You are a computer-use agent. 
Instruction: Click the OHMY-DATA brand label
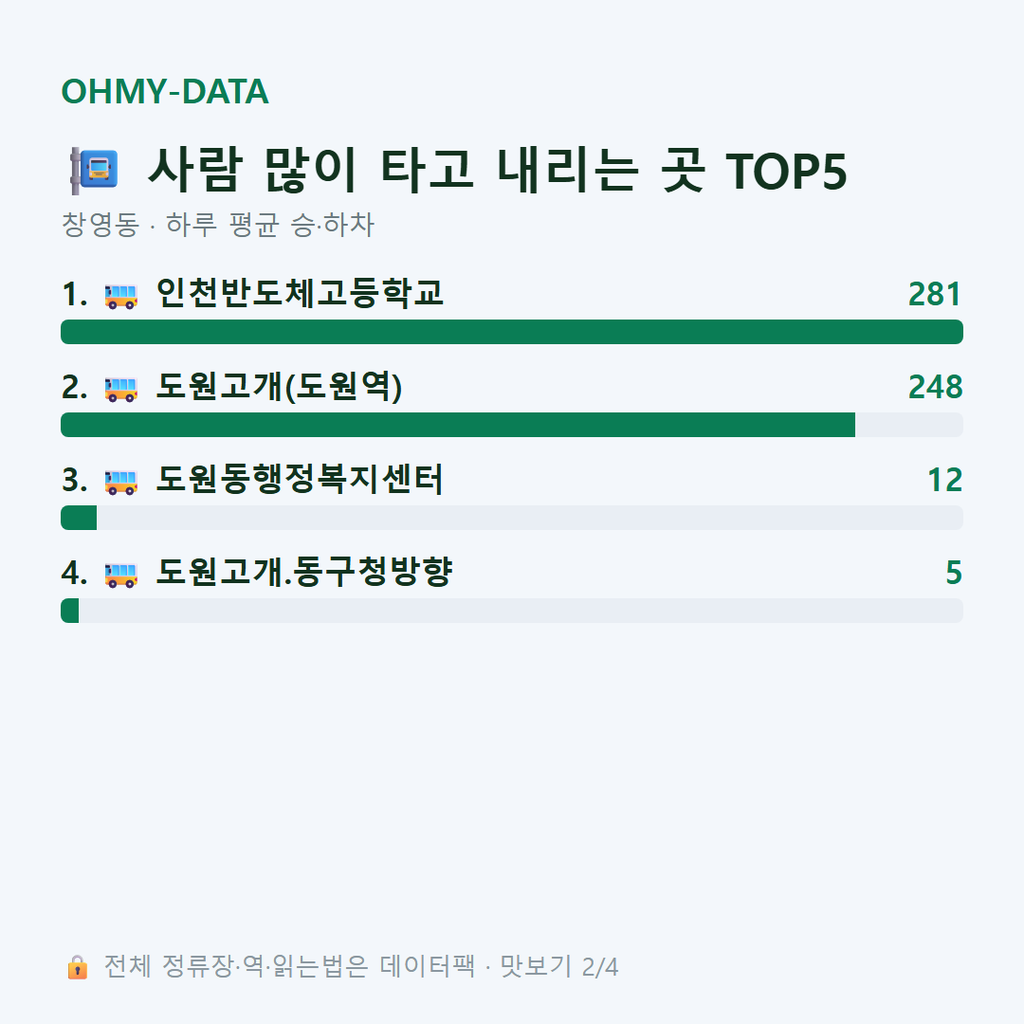pyautogui.click(x=165, y=91)
